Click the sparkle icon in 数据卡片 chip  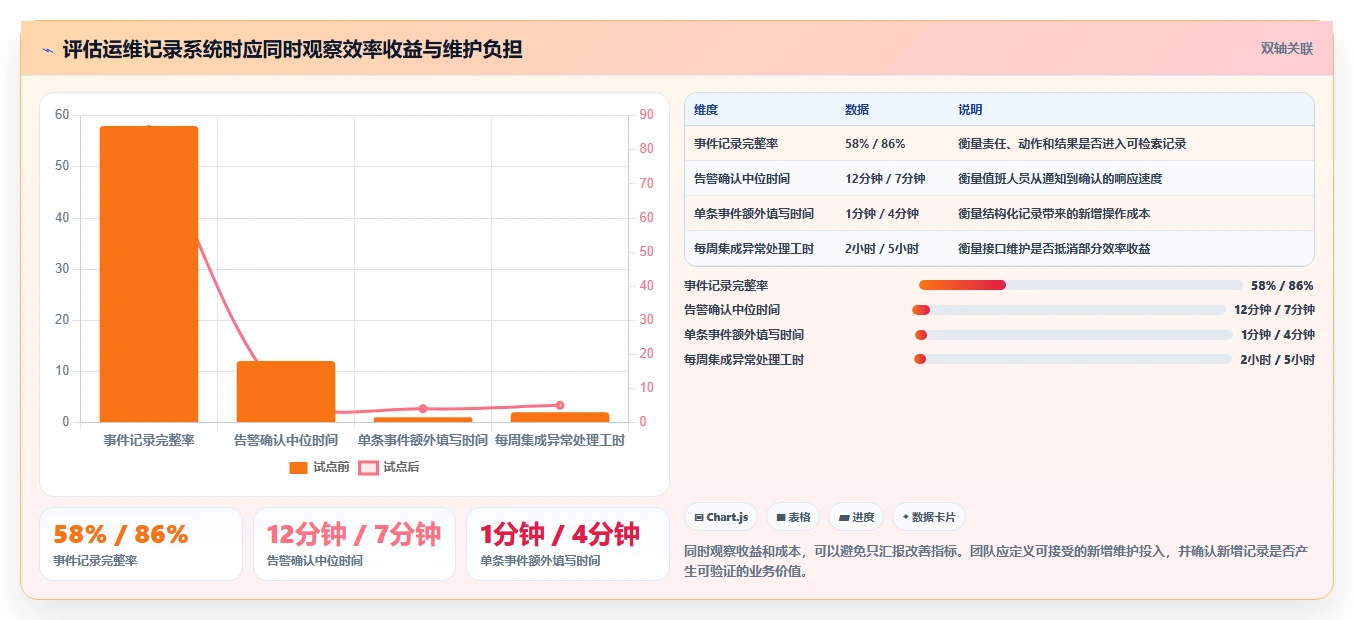905,517
